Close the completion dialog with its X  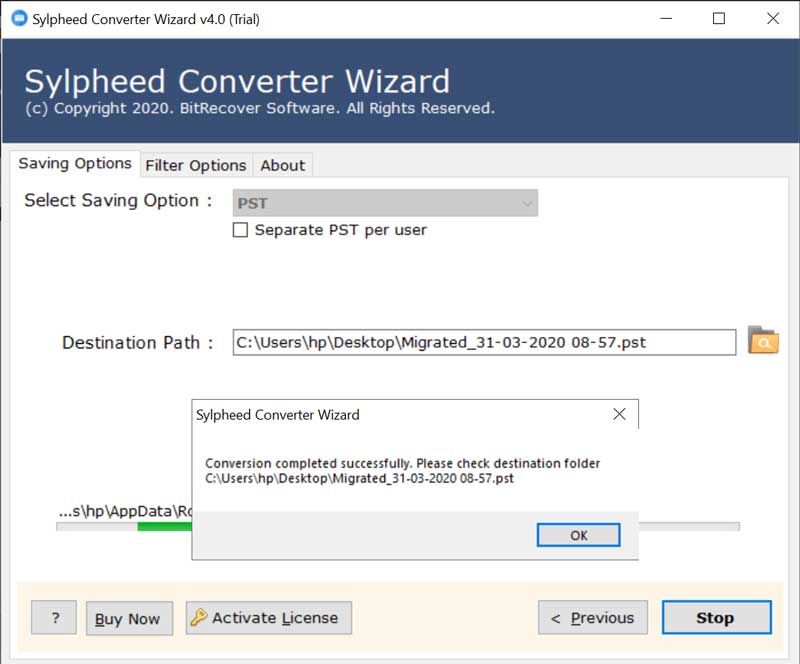(x=619, y=414)
